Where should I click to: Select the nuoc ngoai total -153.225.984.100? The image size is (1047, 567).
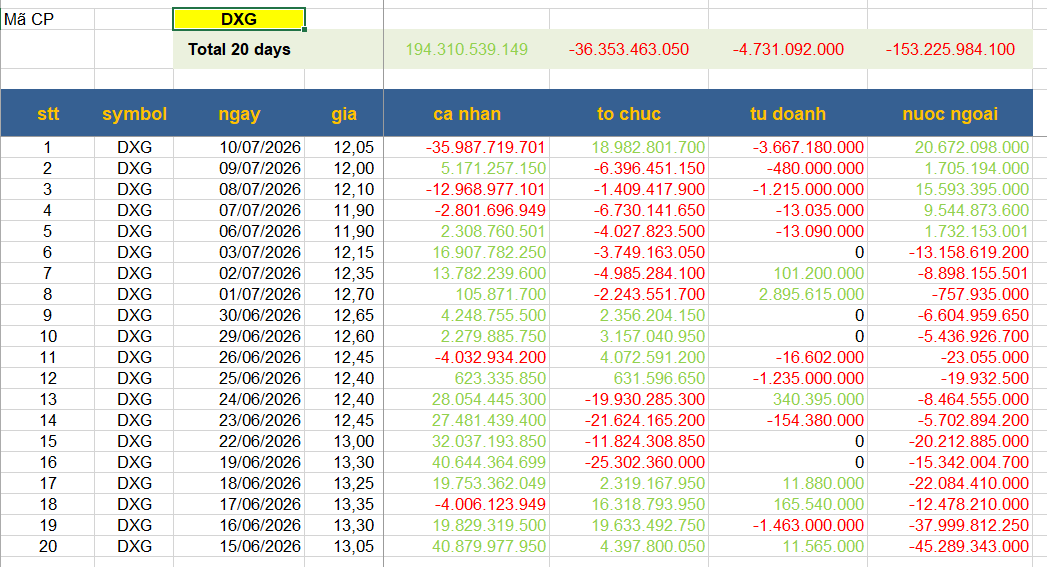click(950, 49)
